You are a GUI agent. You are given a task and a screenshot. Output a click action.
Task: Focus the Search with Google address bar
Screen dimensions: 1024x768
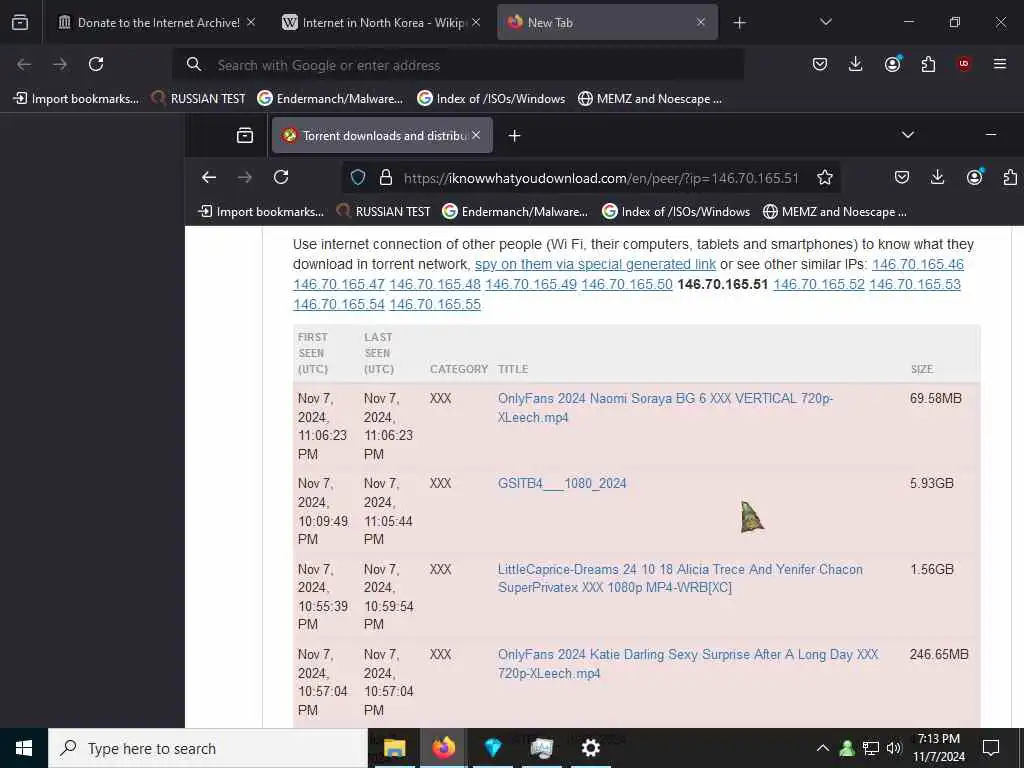tap(457, 65)
